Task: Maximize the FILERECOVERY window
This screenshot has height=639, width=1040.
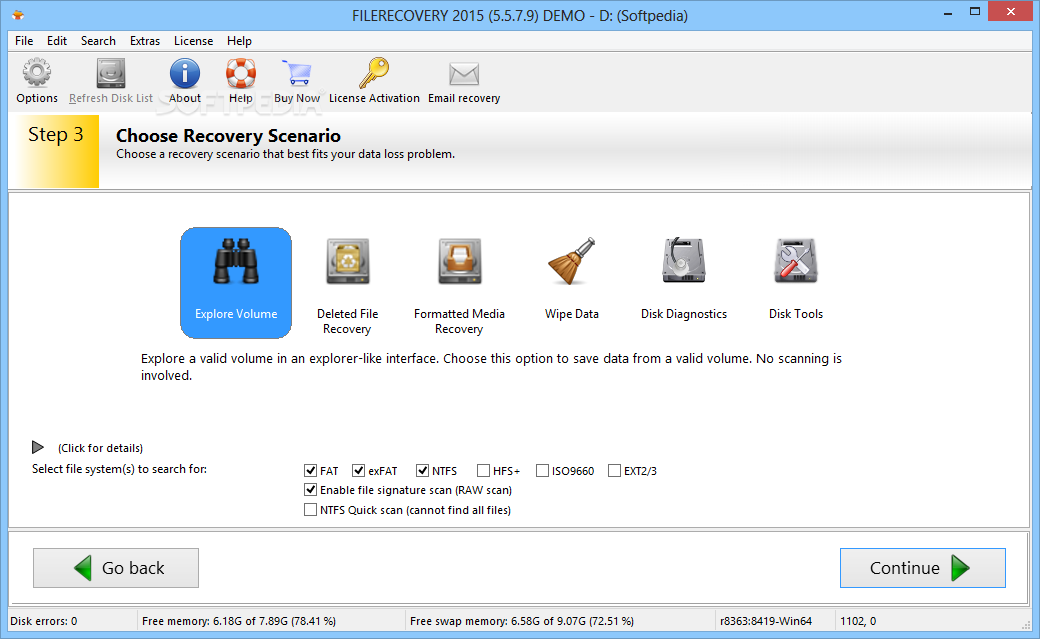Action: tap(974, 12)
